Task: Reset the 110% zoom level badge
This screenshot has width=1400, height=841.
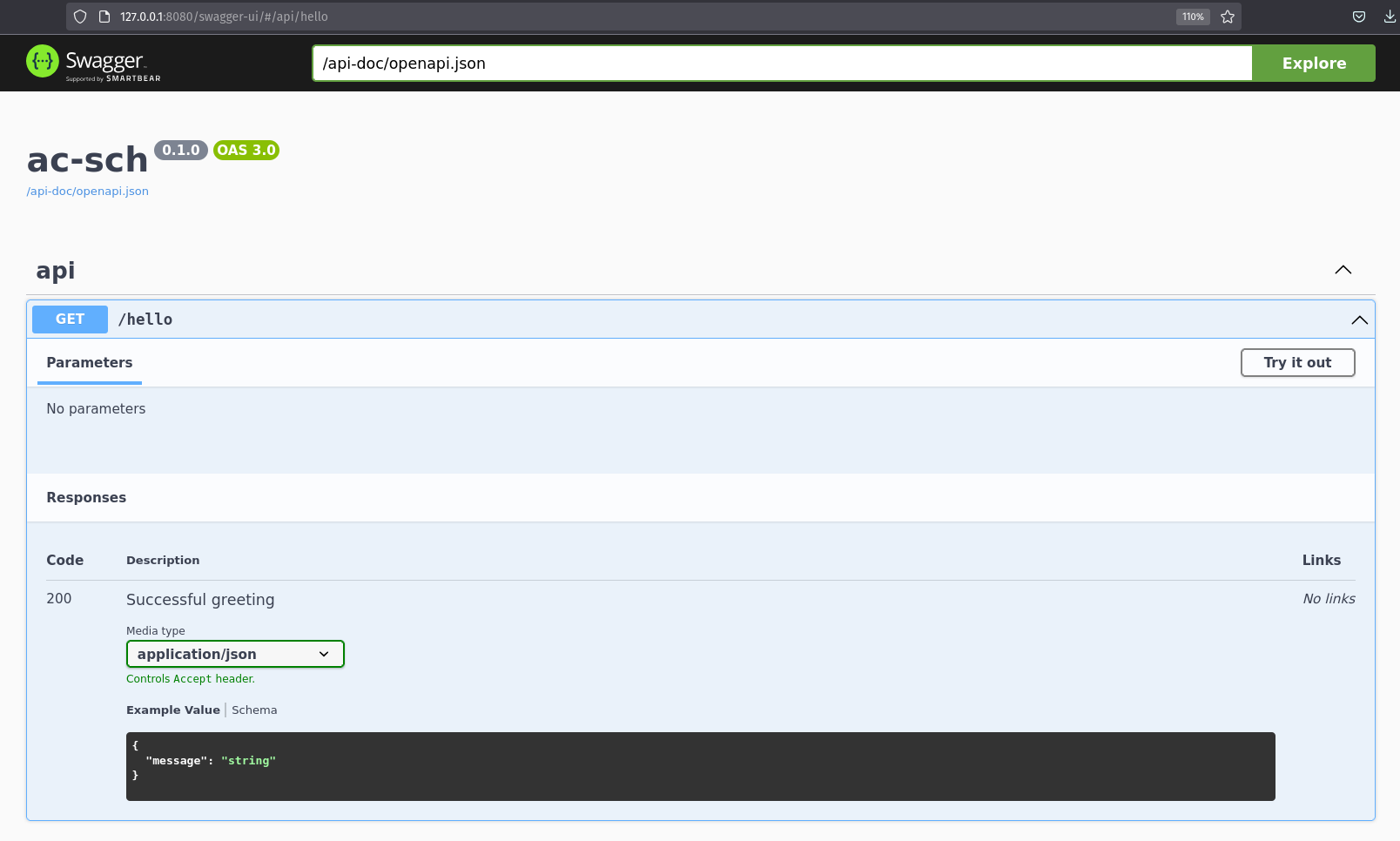Action: (1192, 17)
